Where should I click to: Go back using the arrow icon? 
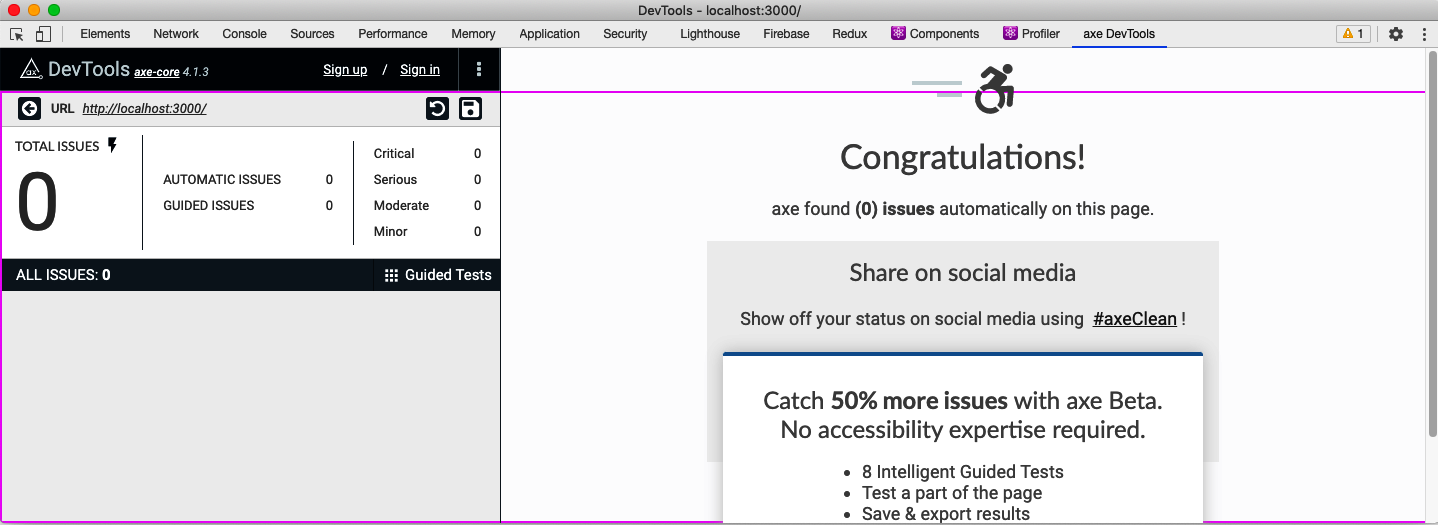point(29,108)
